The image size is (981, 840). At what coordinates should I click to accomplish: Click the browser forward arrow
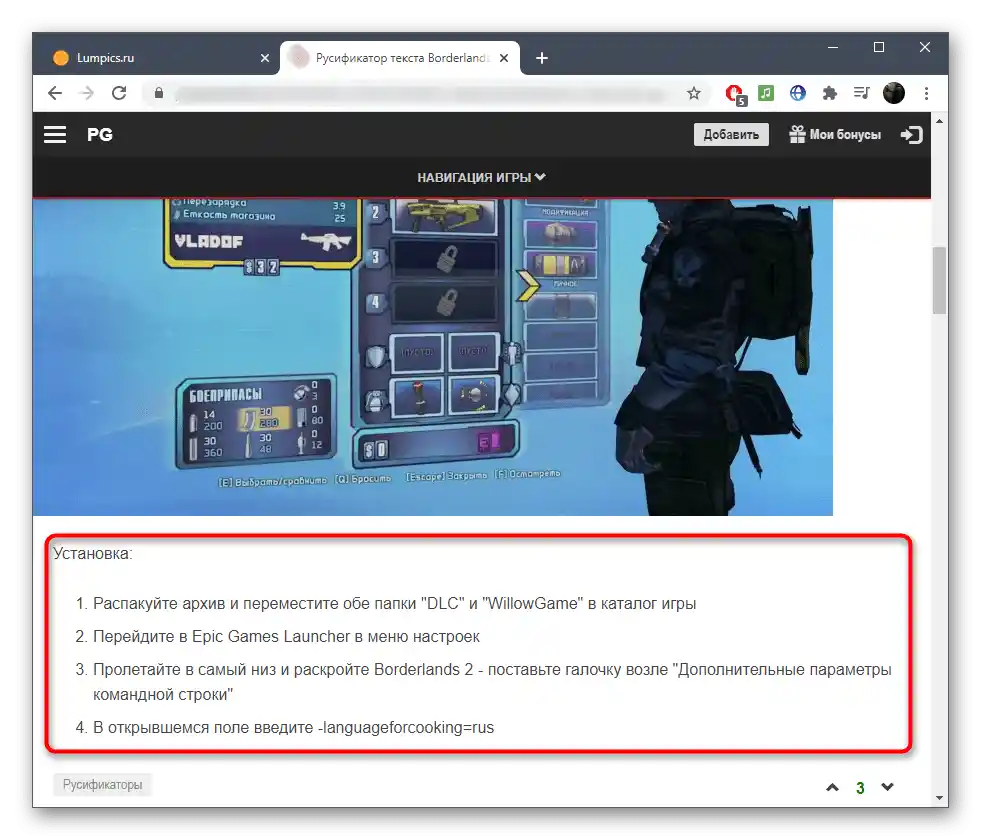tap(87, 93)
